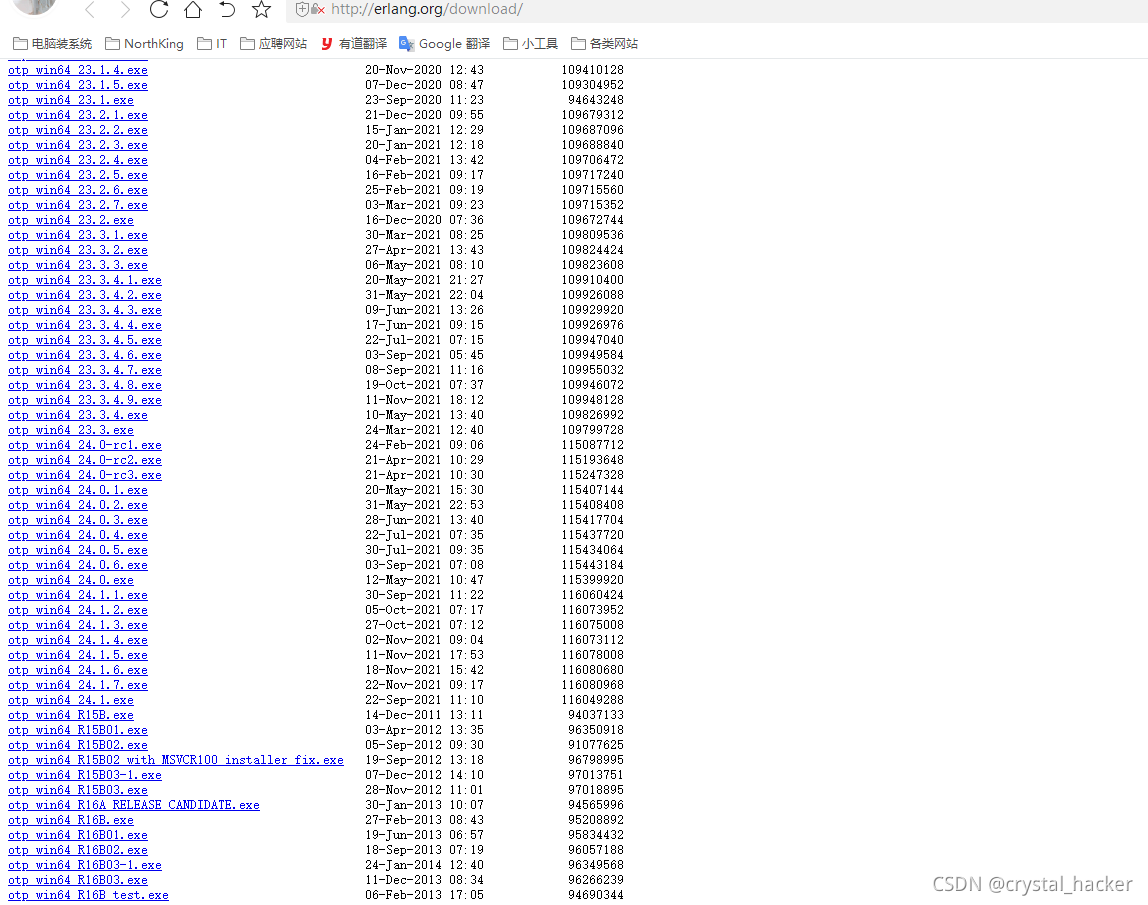This screenshot has width=1148, height=905.
Task: Open the IT bookmark folder
Action: point(212,44)
